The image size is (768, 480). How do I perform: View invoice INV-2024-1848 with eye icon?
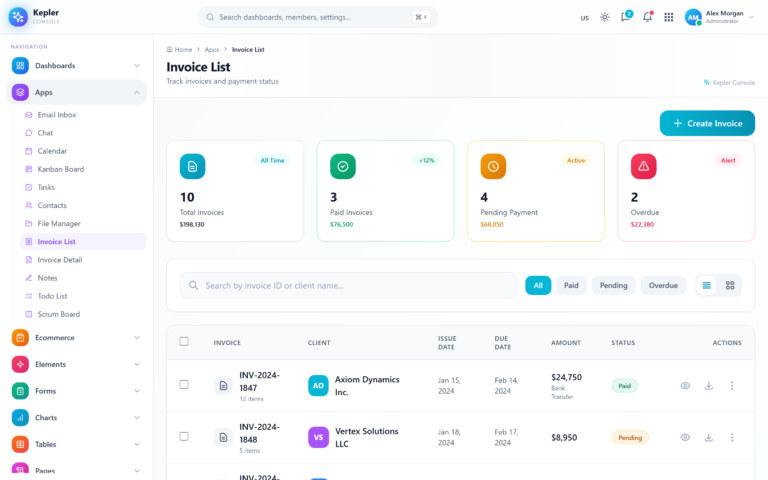click(685, 437)
